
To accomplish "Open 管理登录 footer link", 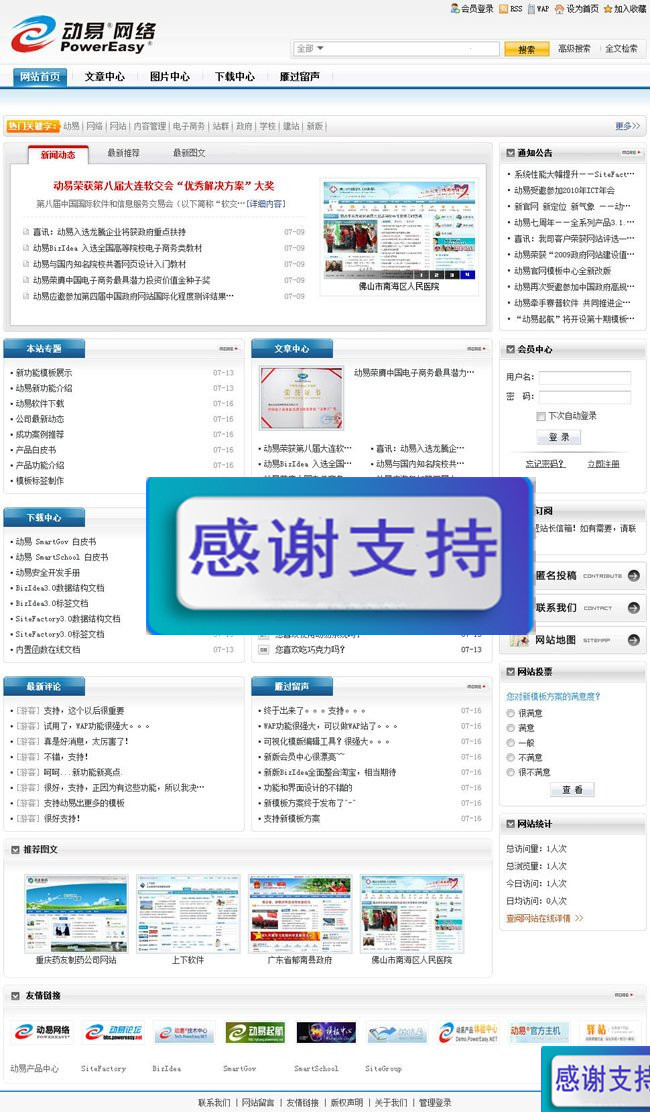I will coord(435,1103).
